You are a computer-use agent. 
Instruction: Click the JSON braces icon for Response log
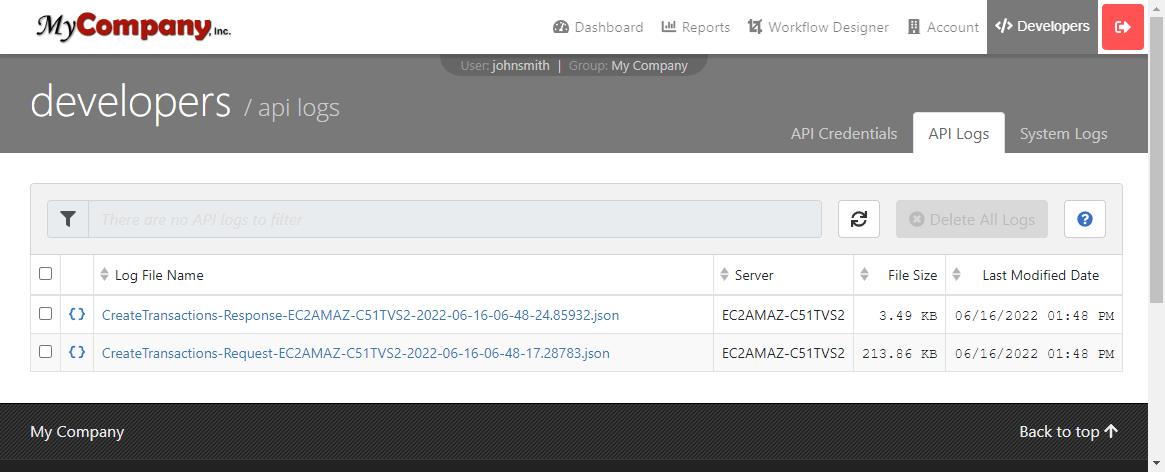(x=77, y=314)
